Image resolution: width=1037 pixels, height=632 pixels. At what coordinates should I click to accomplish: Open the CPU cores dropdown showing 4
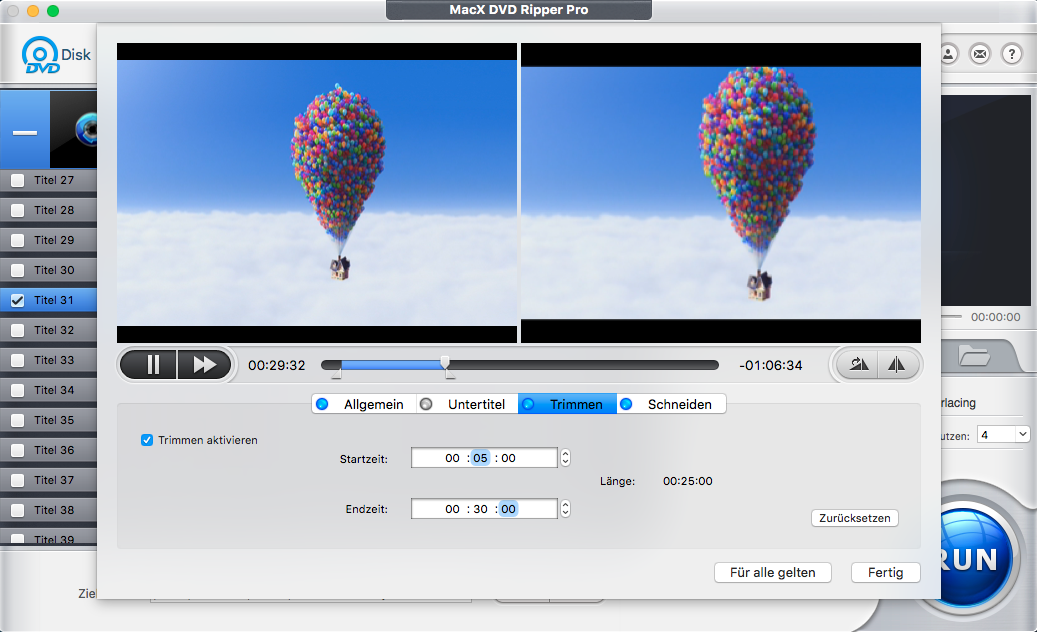(1003, 434)
